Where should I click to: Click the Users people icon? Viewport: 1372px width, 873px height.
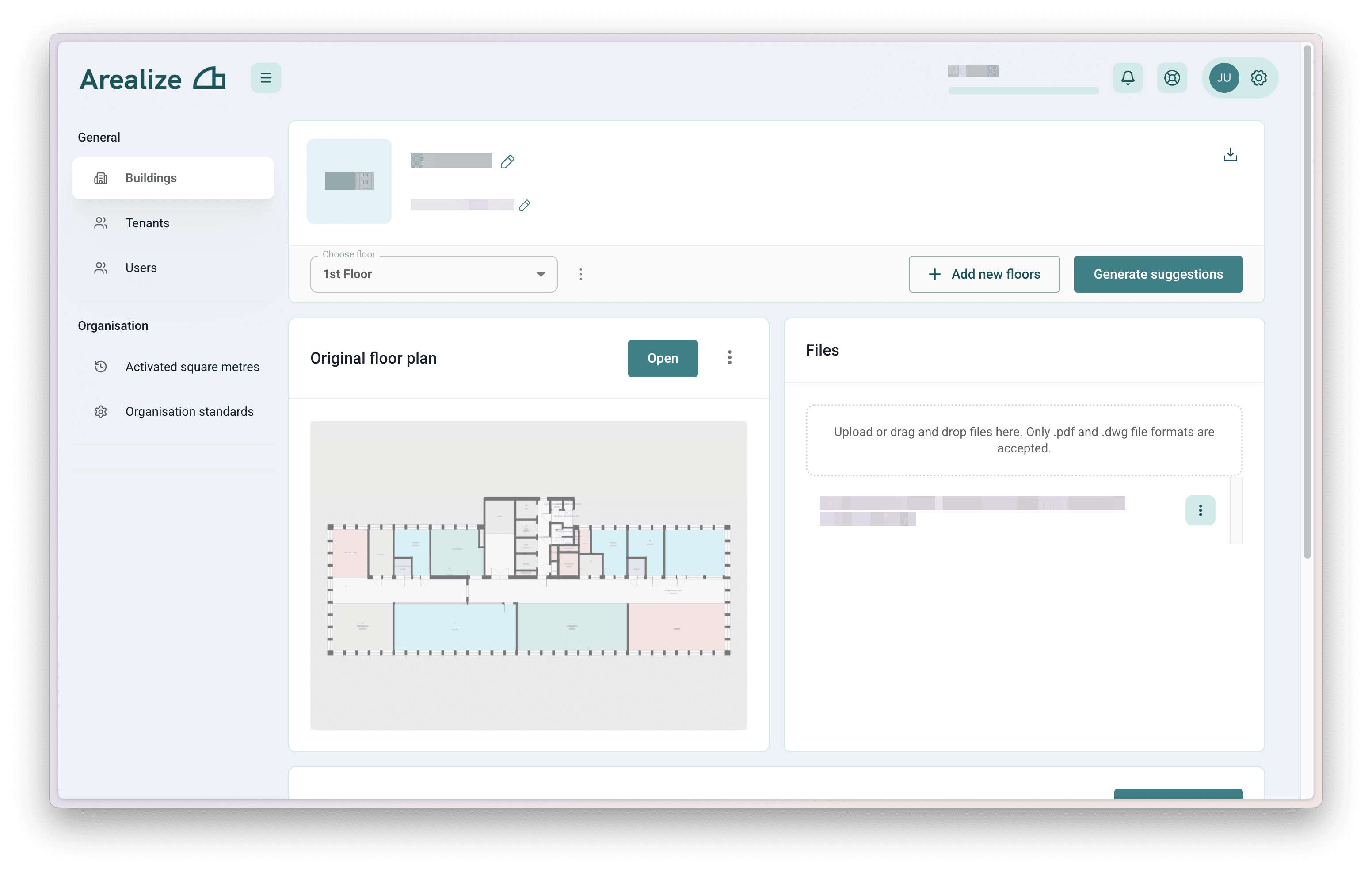click(x=101, y=268)
